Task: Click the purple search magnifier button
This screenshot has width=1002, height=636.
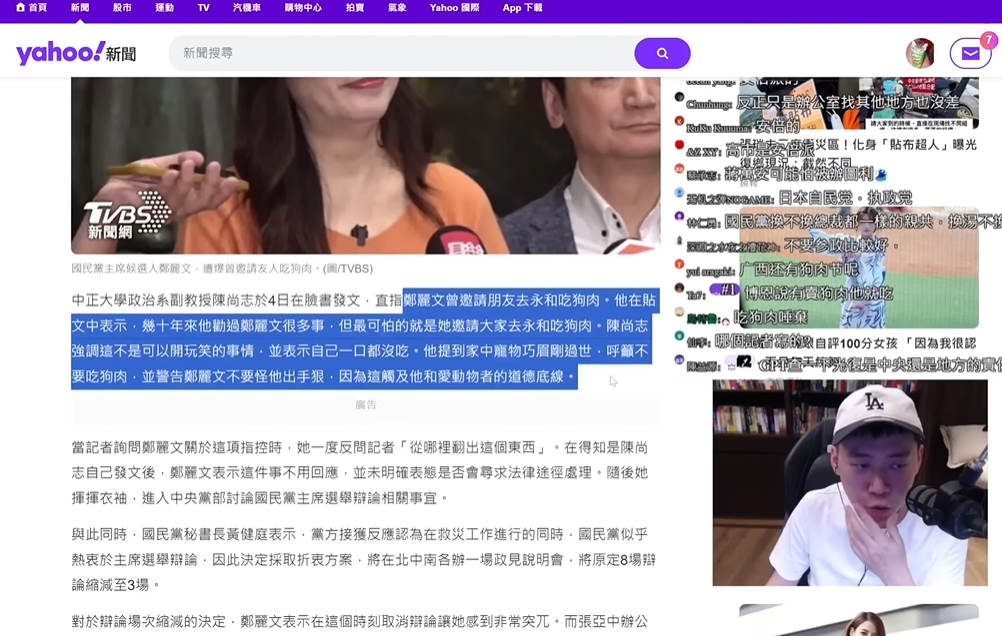Action: 662,53
